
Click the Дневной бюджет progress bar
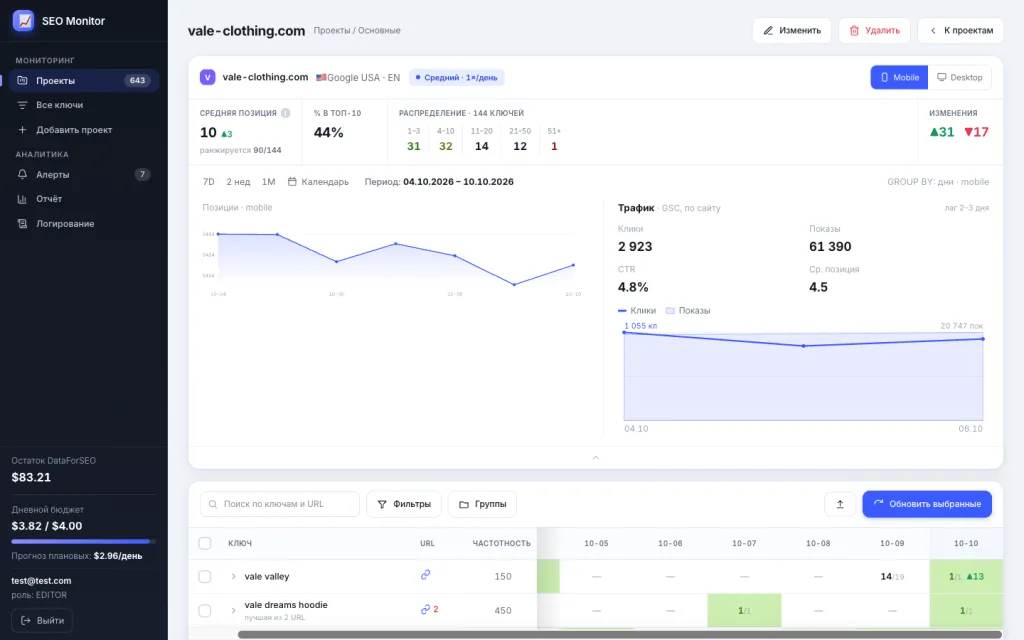point(84,541)
